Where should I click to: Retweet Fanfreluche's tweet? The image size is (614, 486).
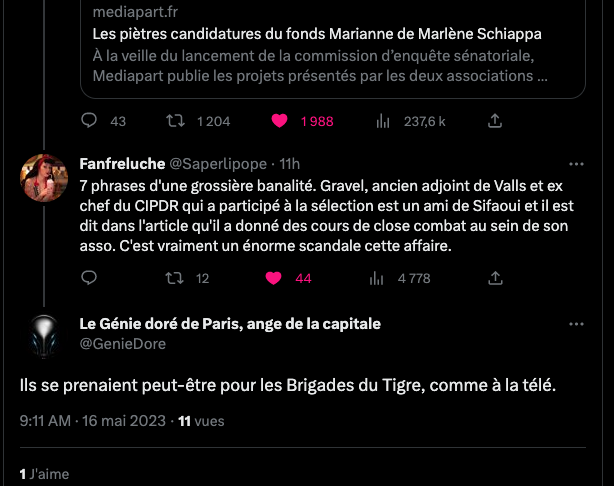(175, 279)
